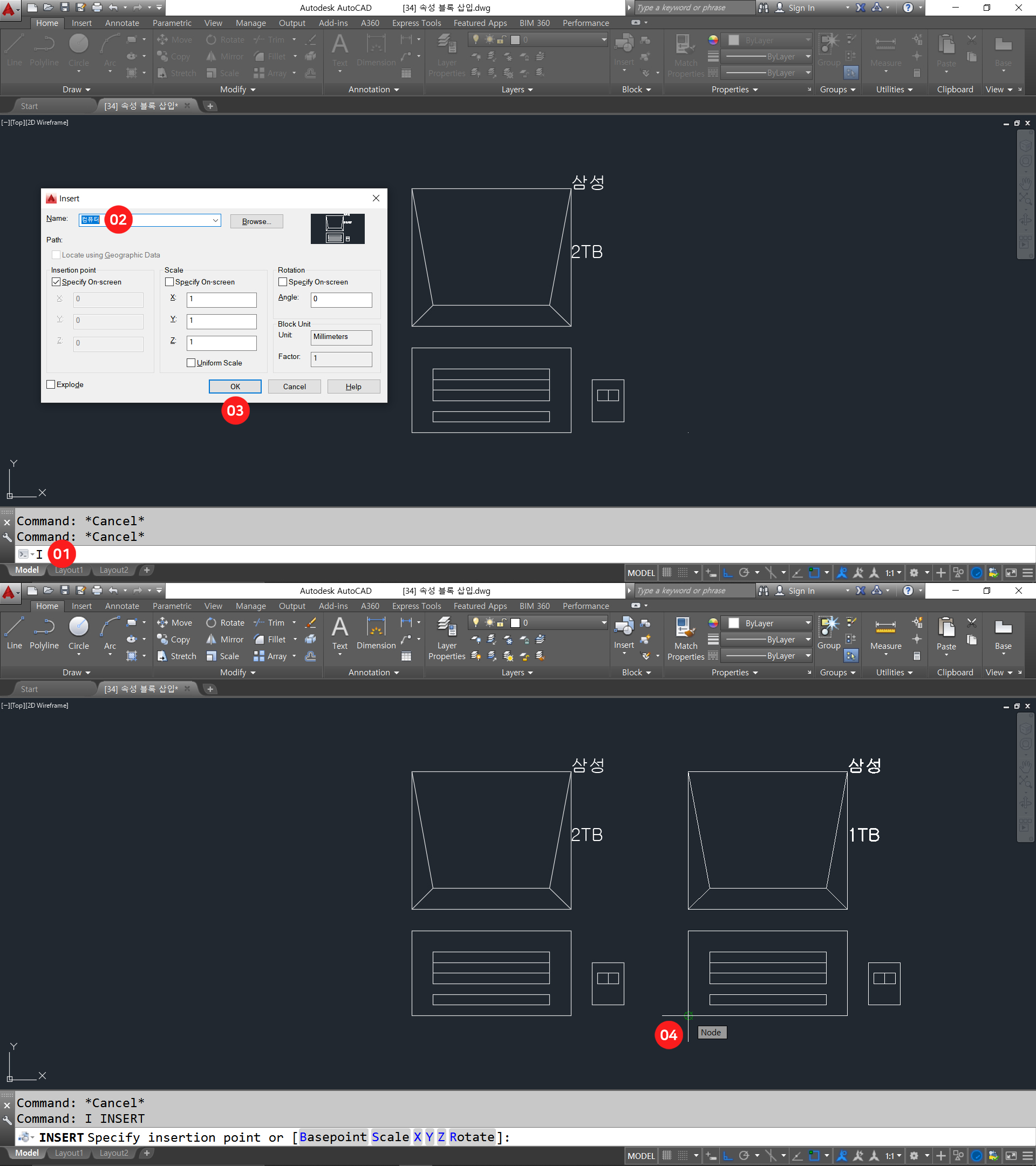Image resolution: width=1036 pixels, height=1166 pixels.
Task: Click Cancel in the Insert dialog
Action: point(294,387)
